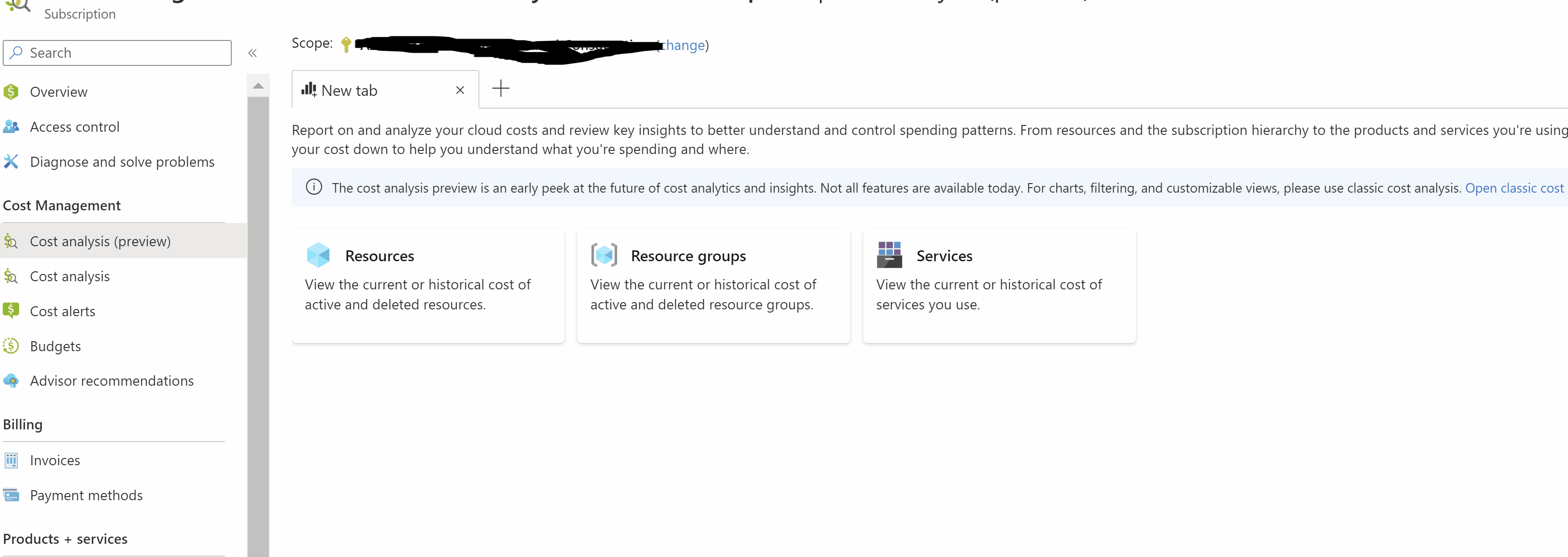Click the Invoices grid icon

(x=11, y=460)
